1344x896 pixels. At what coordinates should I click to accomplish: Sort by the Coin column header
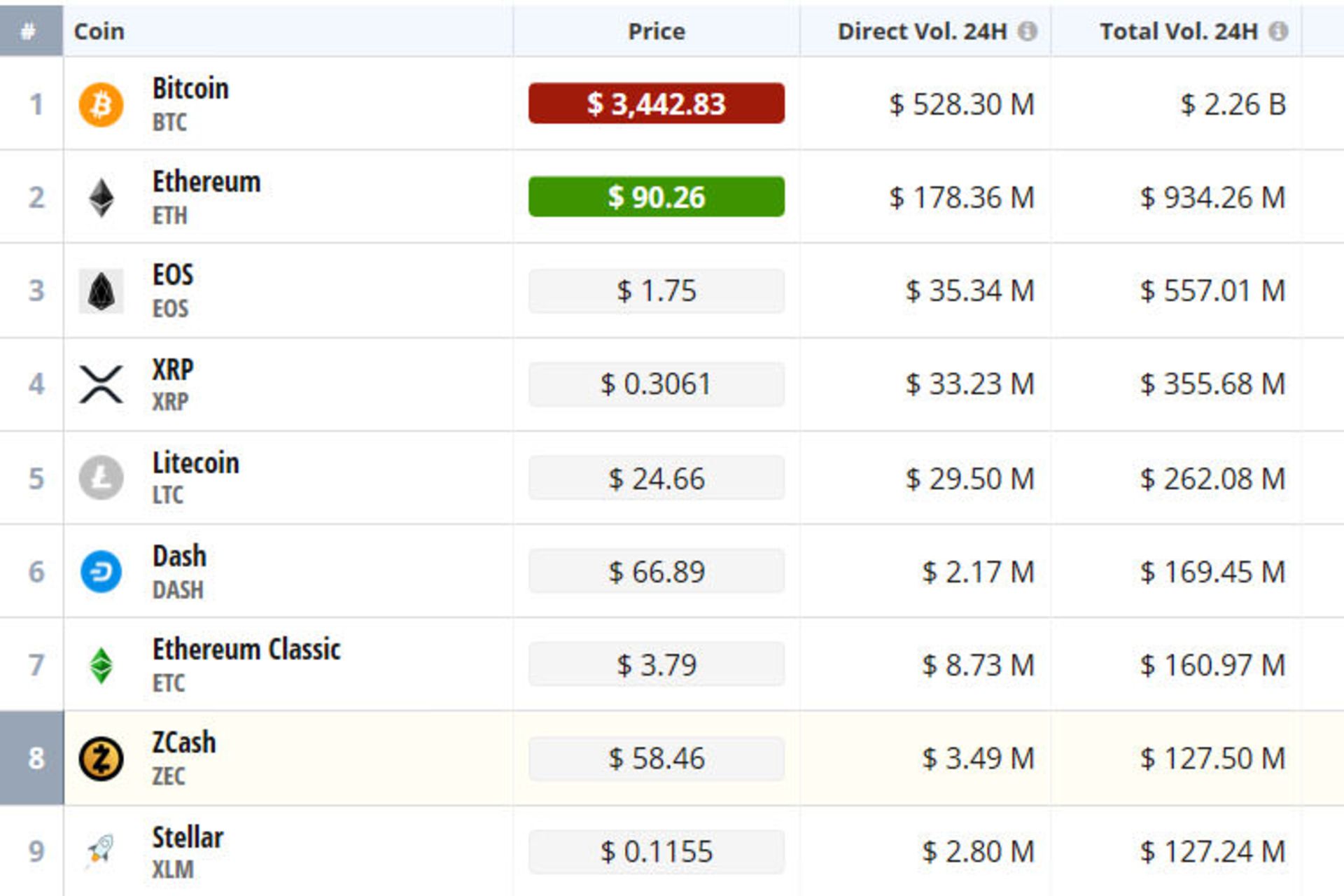coord(99,31)
